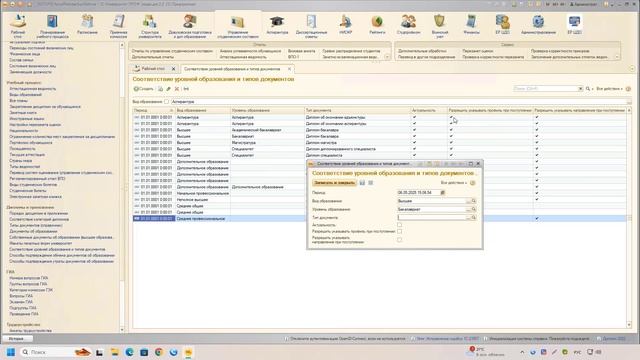Open the calendar picker for the Период field
The image size is (640, 360).
[x=443, y=192]
